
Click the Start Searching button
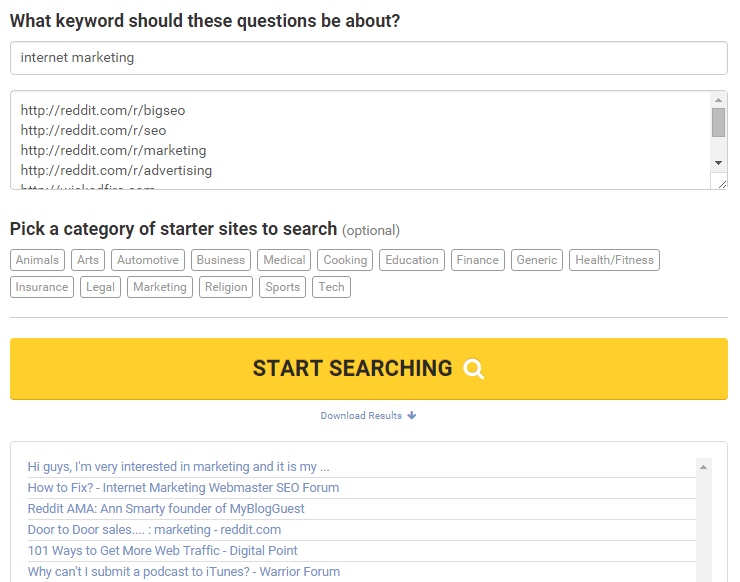(x=369, y=369)
